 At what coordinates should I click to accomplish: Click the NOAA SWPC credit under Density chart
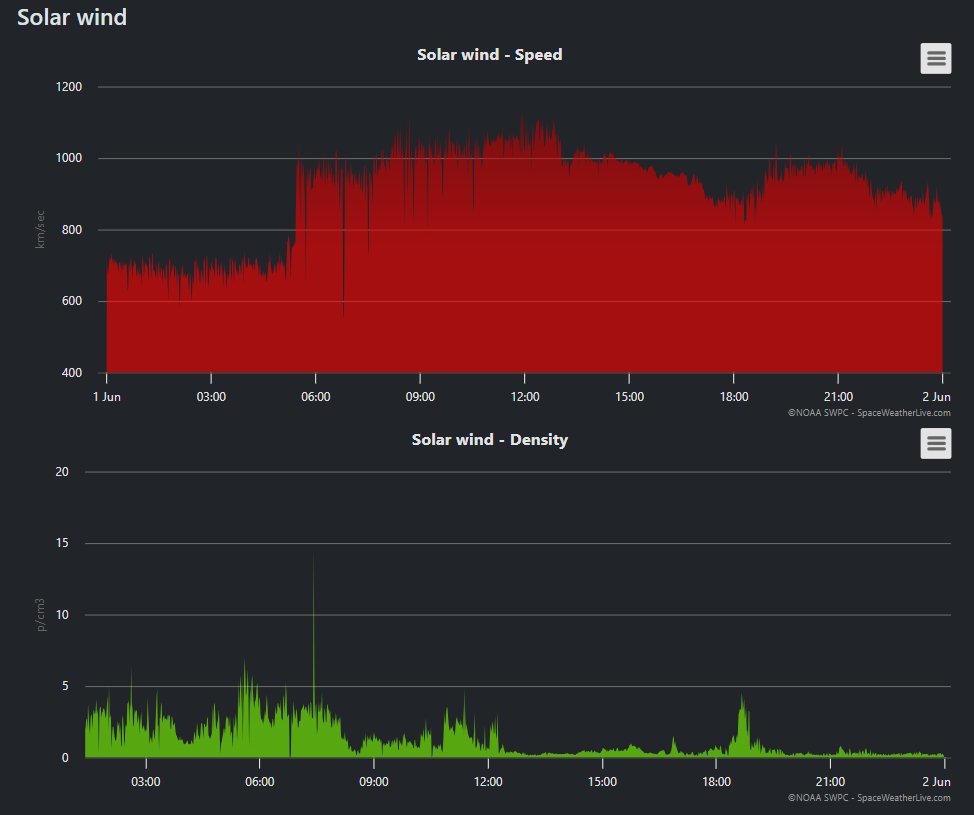pyautogui.click(x=869, y=798)
